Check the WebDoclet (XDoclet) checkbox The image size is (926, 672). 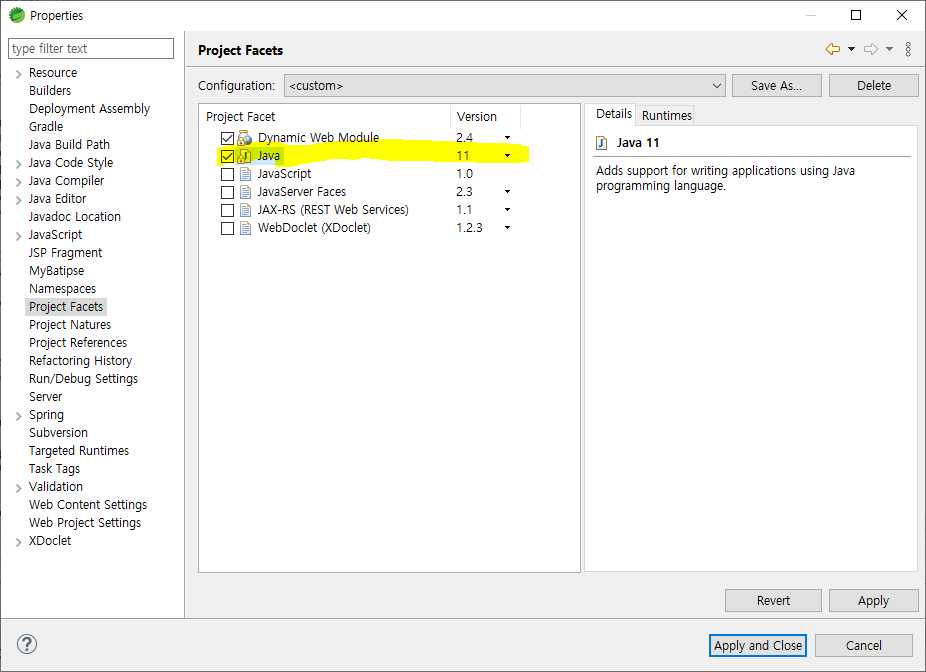(x=227, y=229)
